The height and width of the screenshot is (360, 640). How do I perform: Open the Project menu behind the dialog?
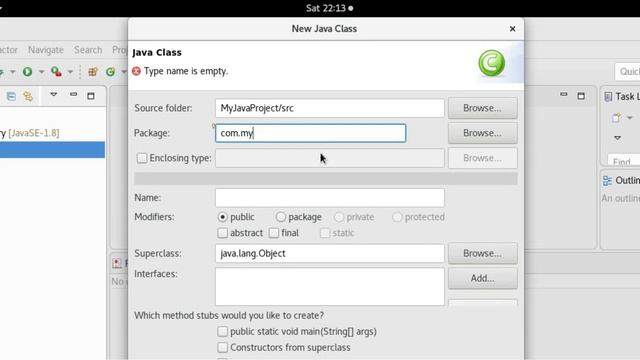pos(120,50)
